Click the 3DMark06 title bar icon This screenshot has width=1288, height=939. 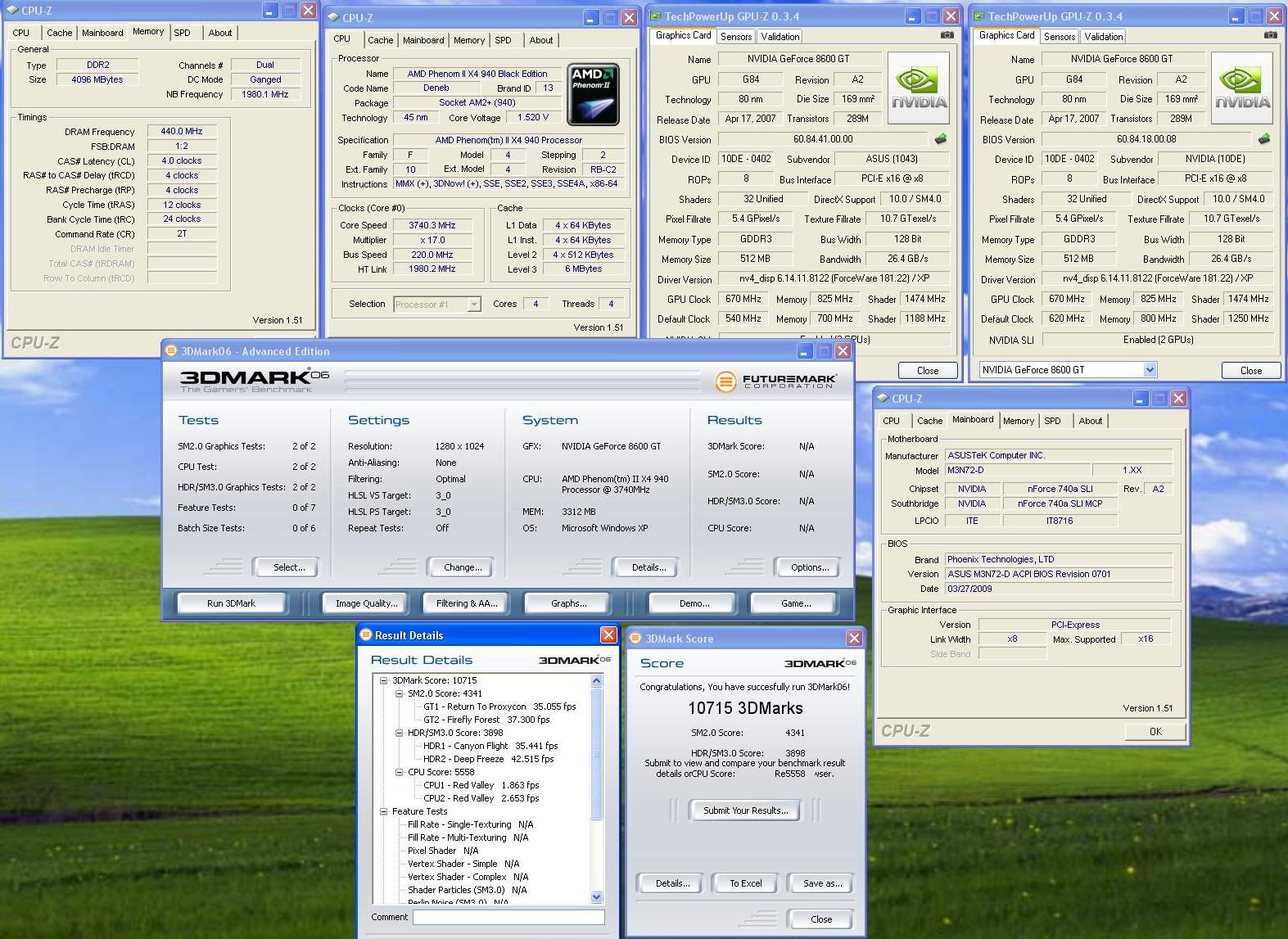pos(171,351)
